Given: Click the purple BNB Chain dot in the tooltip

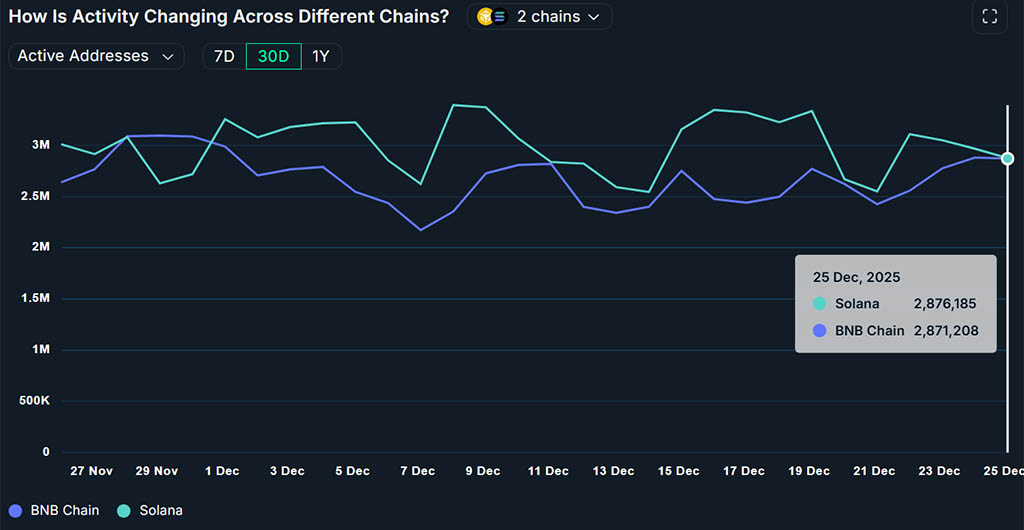Looking at the screenshot, I should [x=820, y=331].
